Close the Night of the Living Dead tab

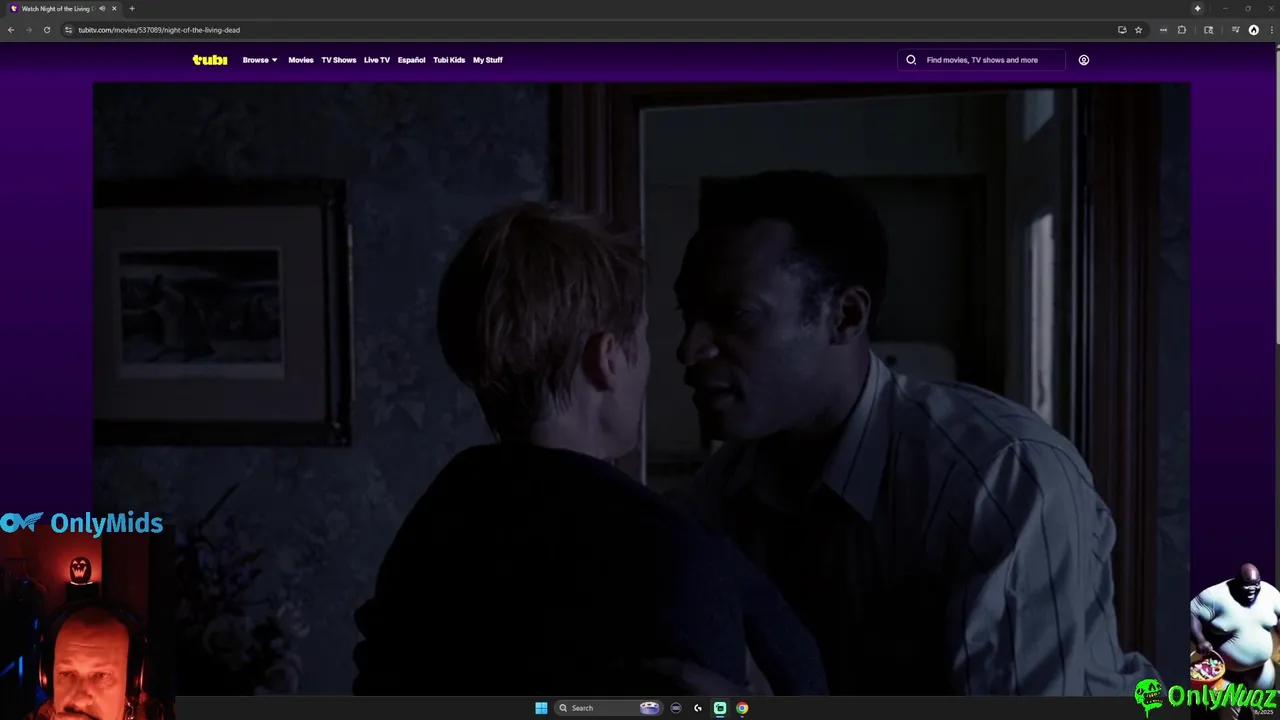coord(114,9)
